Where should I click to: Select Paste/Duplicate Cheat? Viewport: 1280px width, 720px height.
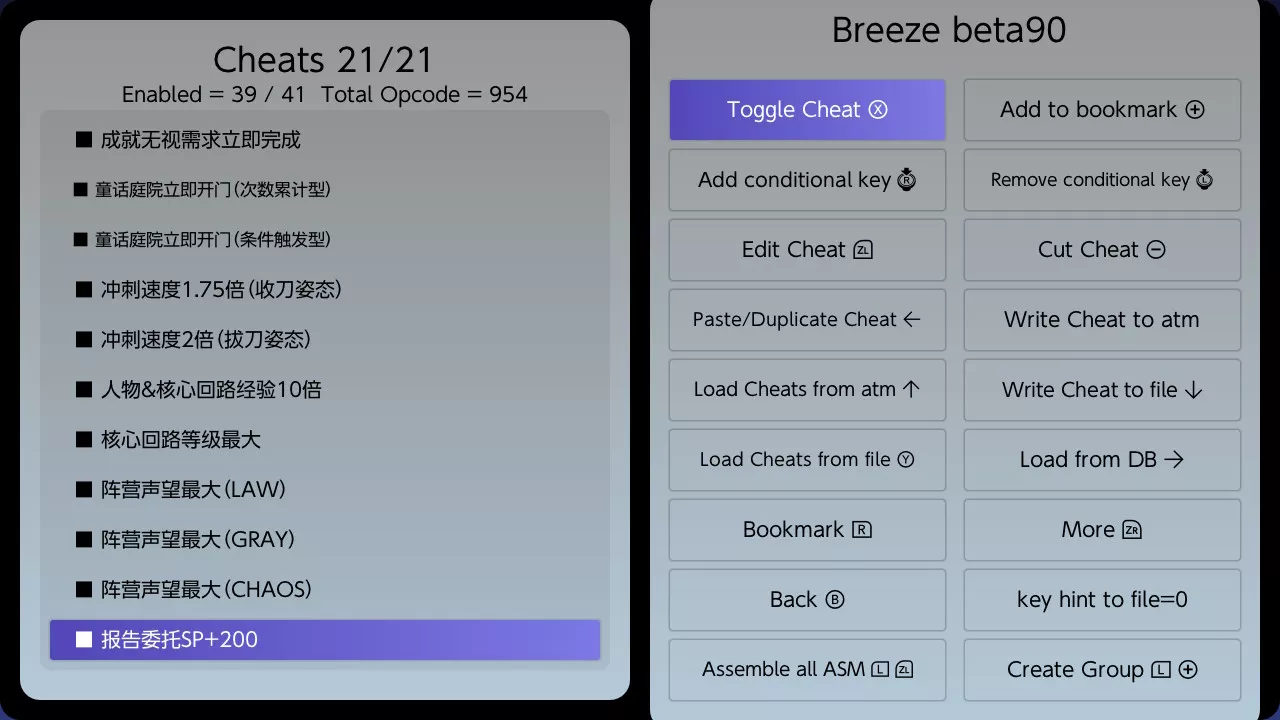coord(807,320)
